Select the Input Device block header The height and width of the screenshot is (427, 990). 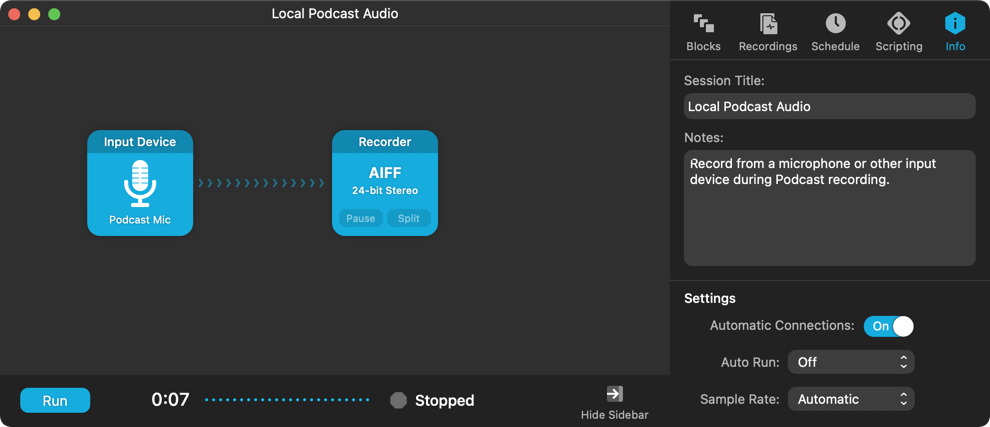point(140,141)
